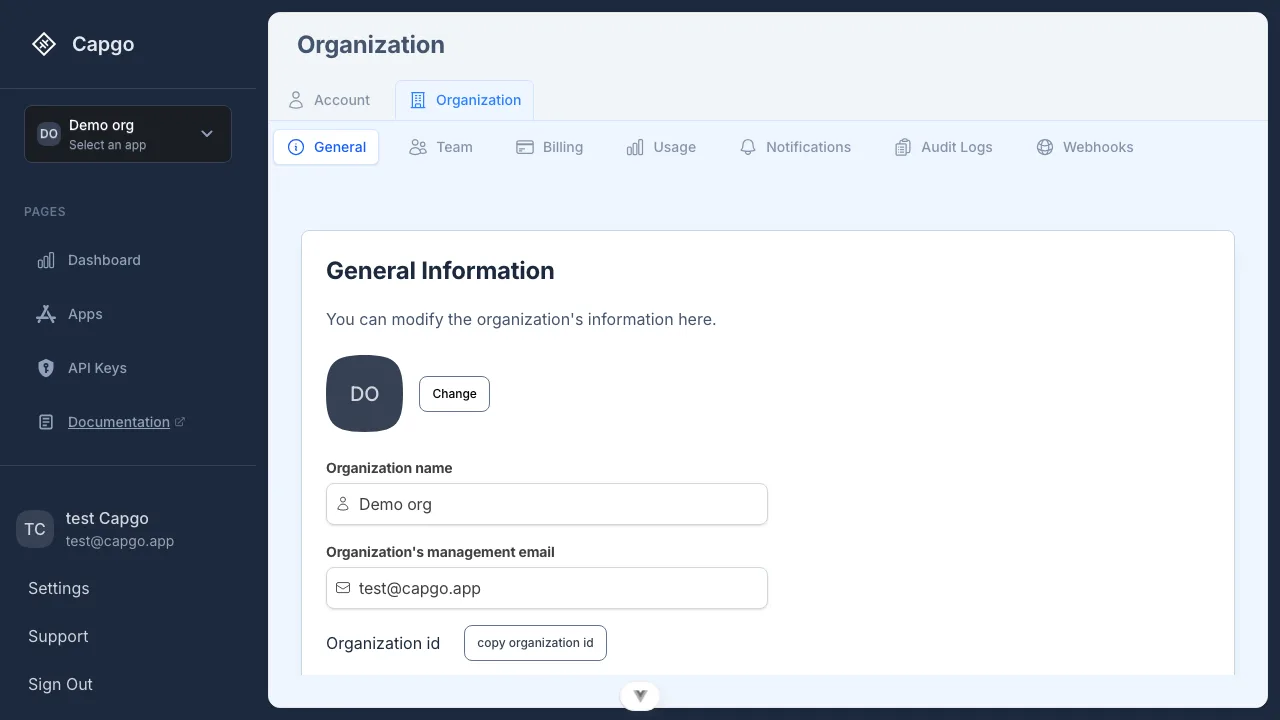Click the DO avatar in org selector
1280x720 pixels.
[49, 134]
